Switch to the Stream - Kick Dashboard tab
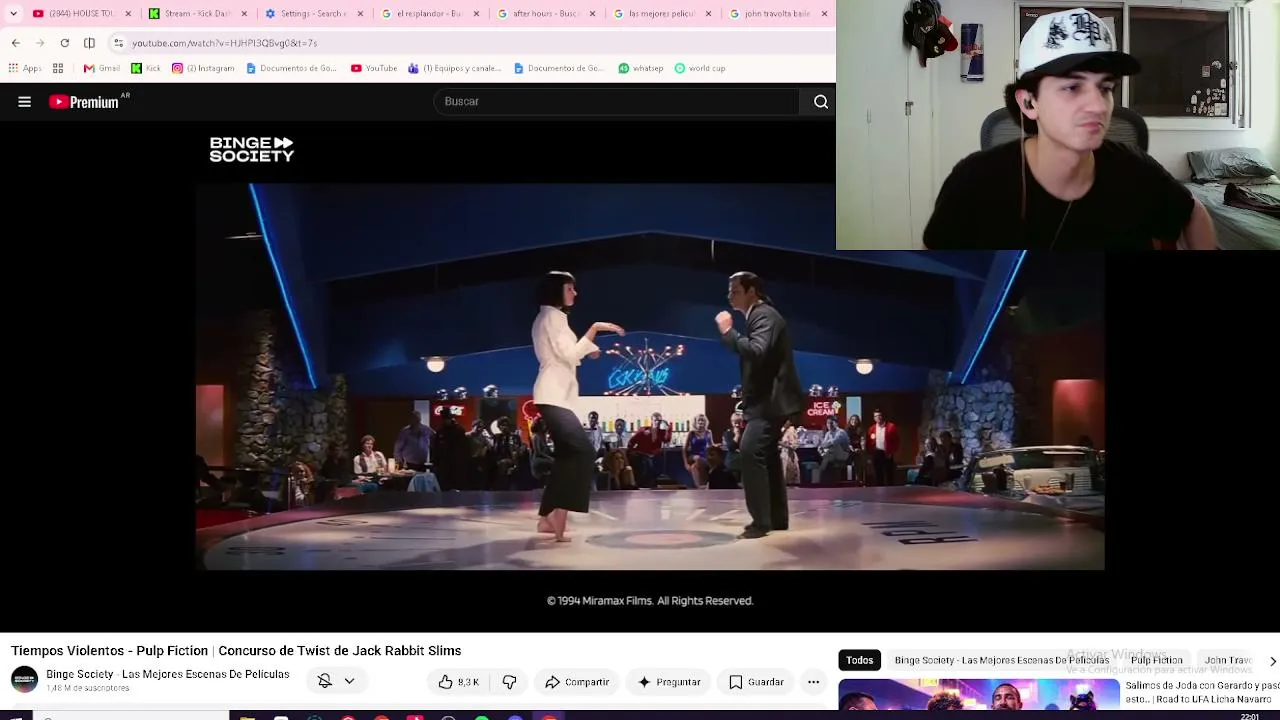The height and width of the screenshot is (720, 1280). pyautogui.click(x=197, y=14)
